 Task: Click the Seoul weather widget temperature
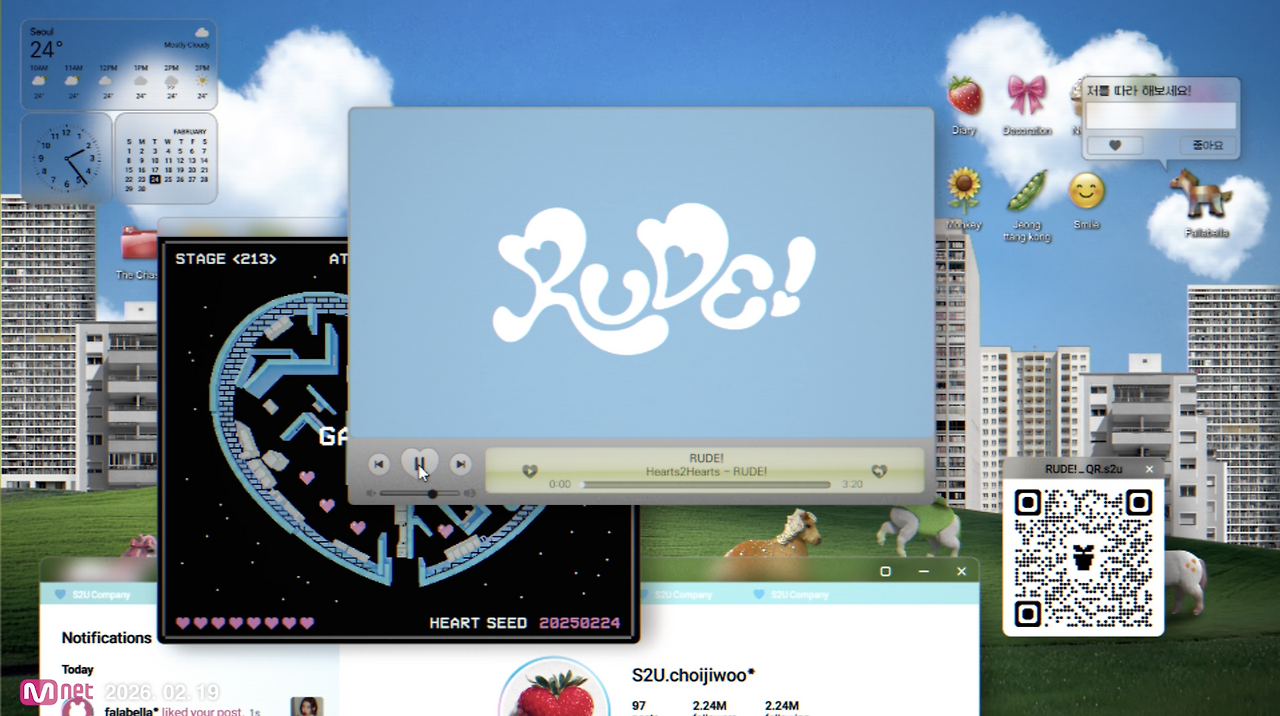(x=46, y=50)
